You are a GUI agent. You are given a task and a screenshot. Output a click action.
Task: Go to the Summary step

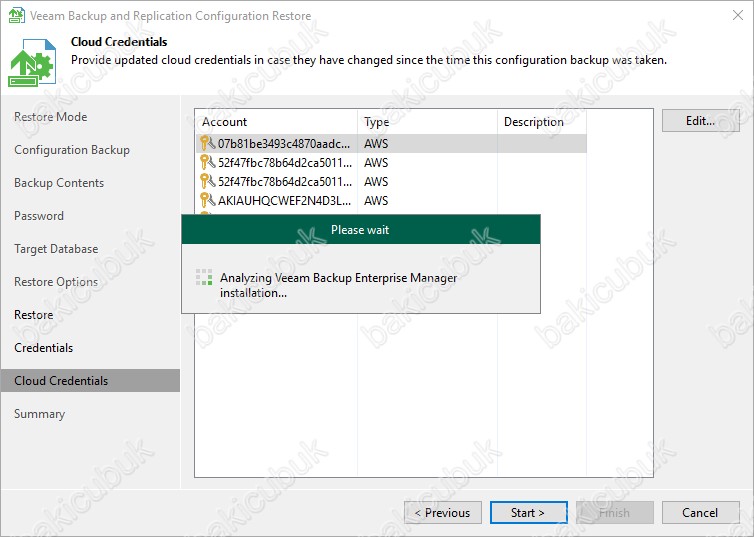tap(39, 414)
